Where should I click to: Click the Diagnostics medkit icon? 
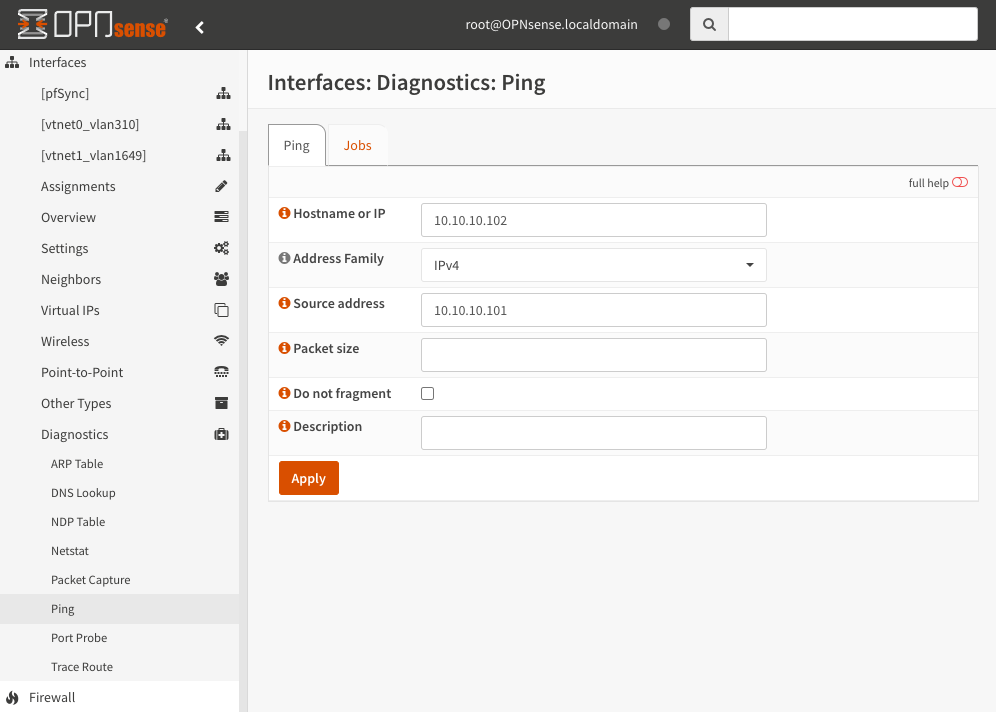pos(221,434)
